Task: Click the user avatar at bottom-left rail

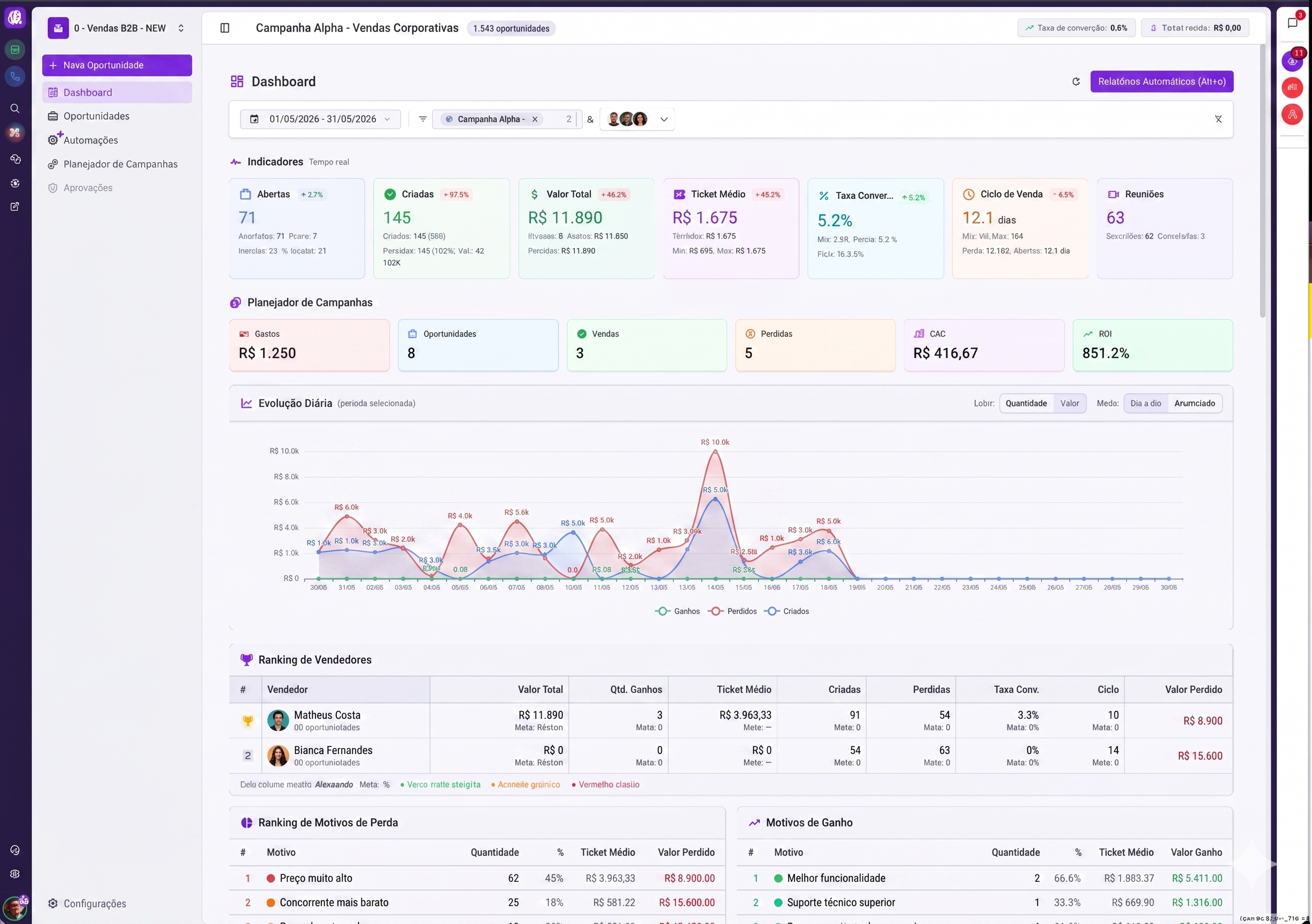Action: point(14,907)
